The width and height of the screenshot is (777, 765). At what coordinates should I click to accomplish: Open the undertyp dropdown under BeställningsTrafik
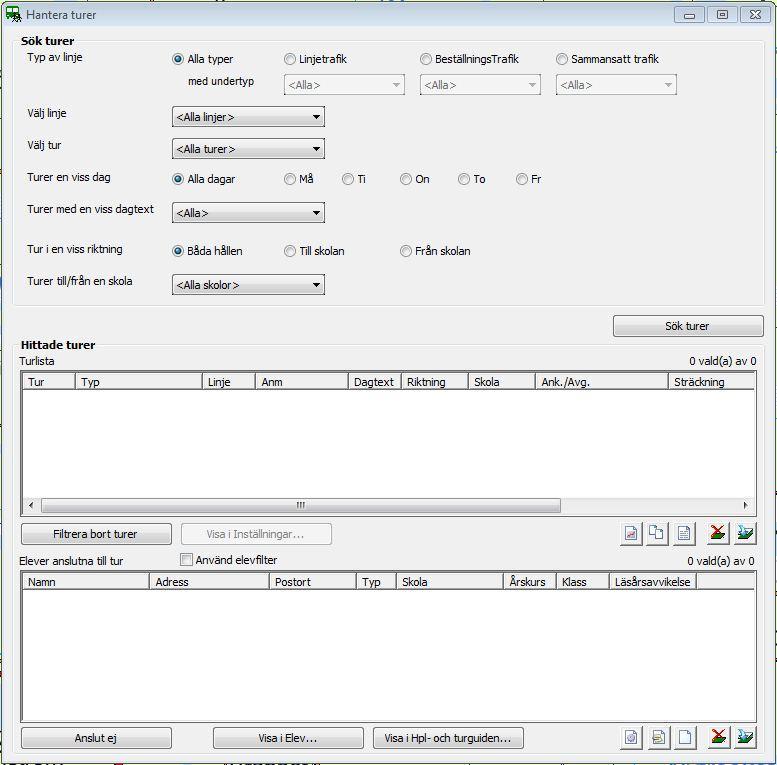coord(480,85)
